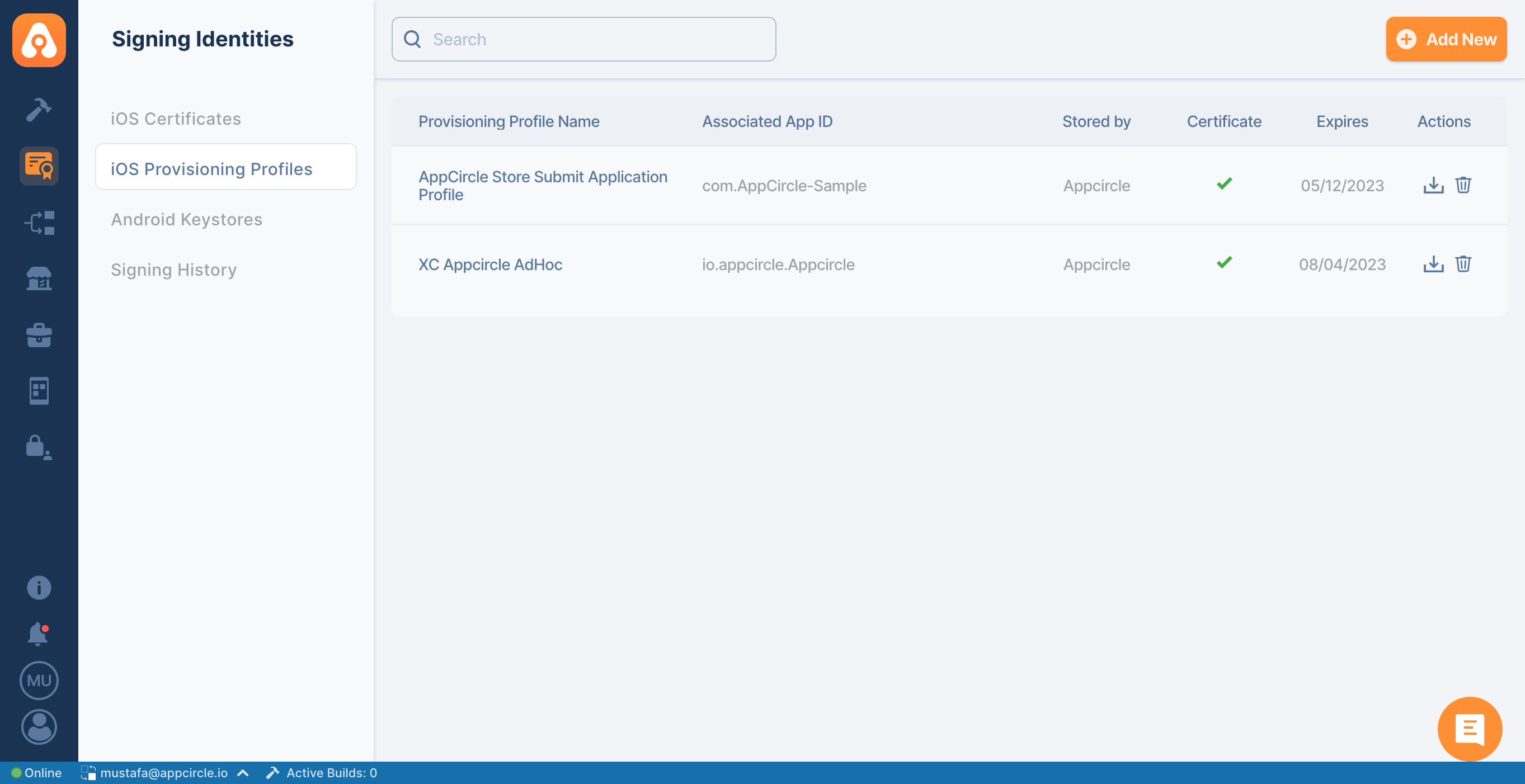Click Stored by Appcircle in com.AppCircle-Sample row
The height and width of the screenshot is (784, 1525).
click(x=1096, y=185)
